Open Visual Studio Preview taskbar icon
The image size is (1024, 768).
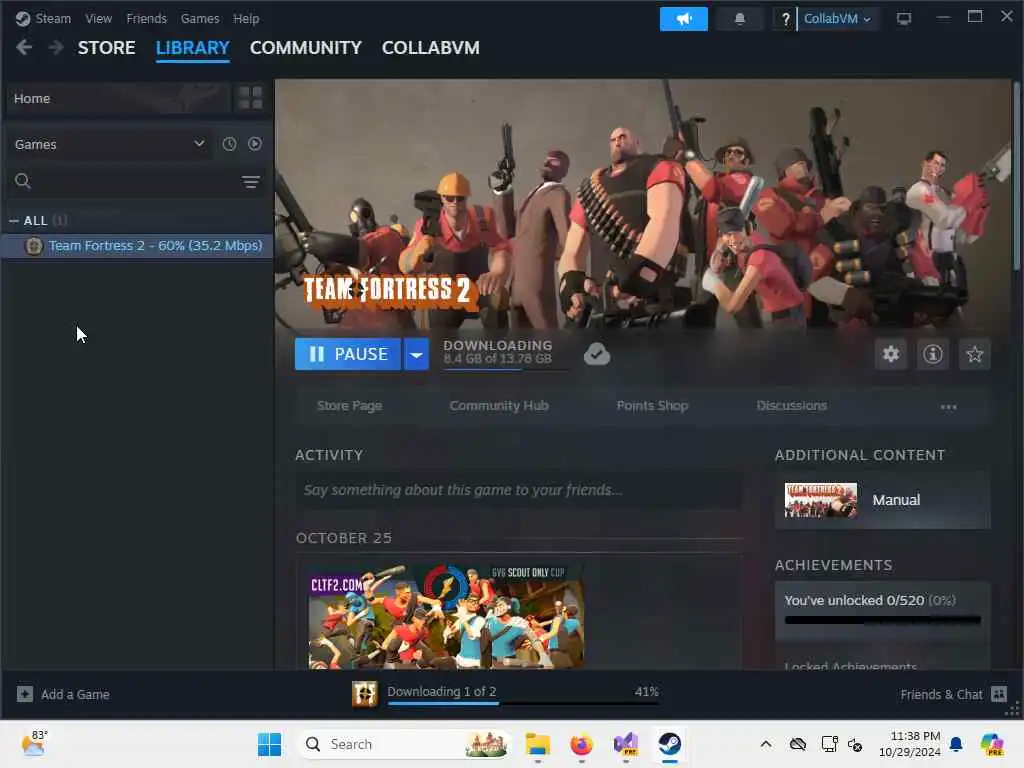(626, 744)
